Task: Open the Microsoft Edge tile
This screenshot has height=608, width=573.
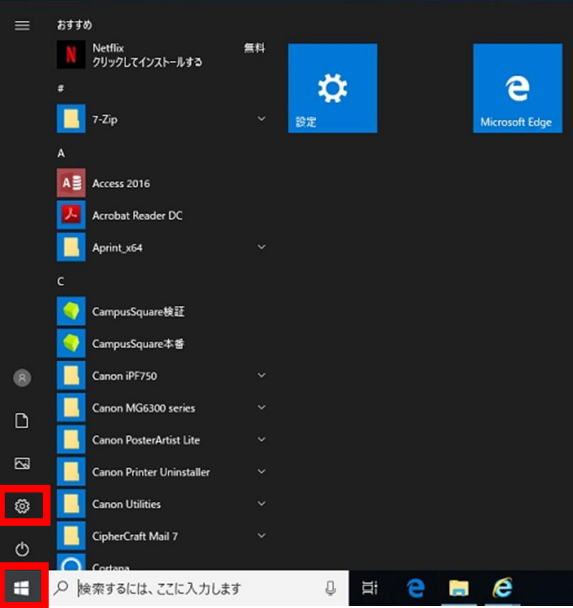Action: (518, 88)
